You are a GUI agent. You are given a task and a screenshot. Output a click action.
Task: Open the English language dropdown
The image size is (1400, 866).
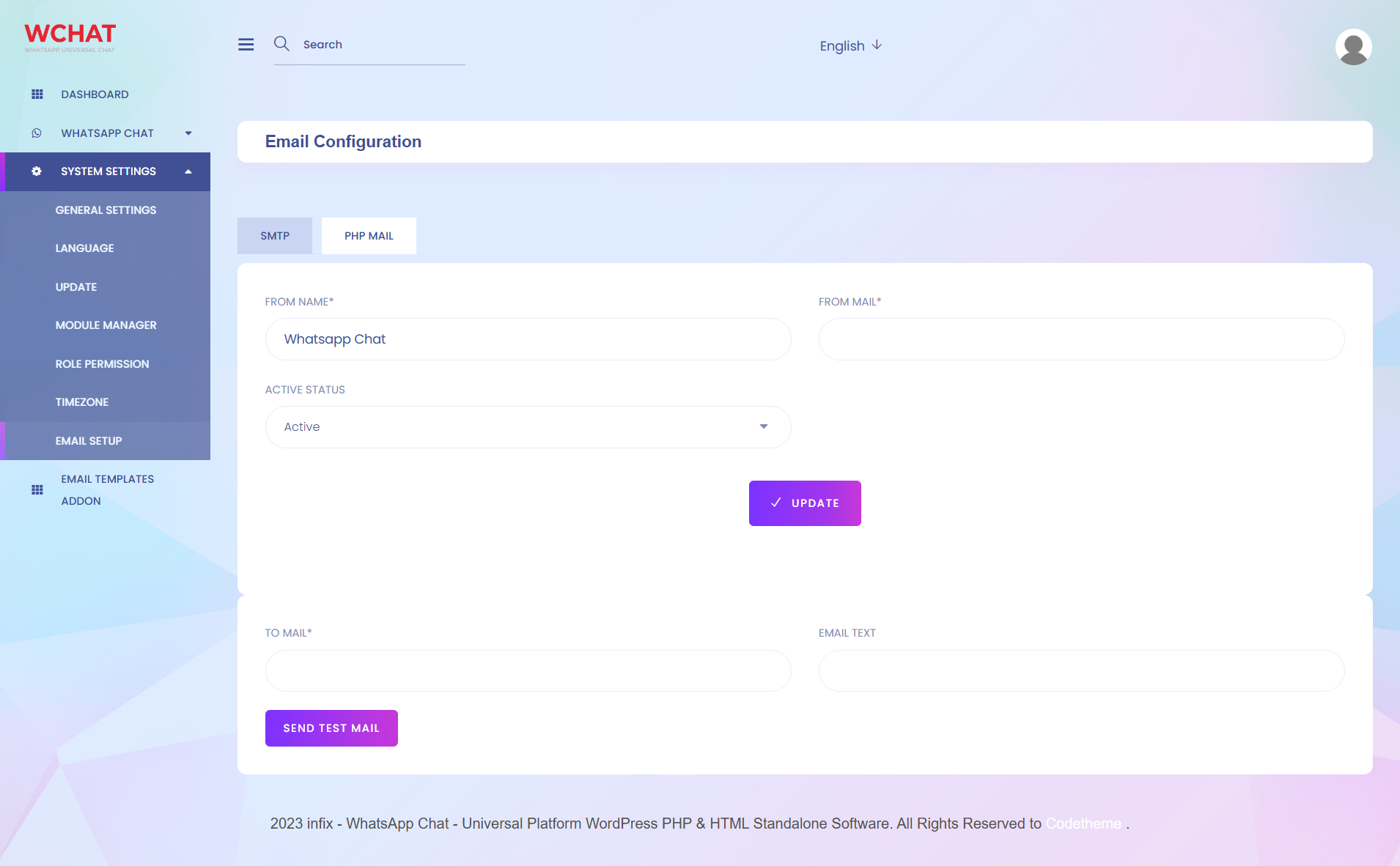click(x=850, y=46)
